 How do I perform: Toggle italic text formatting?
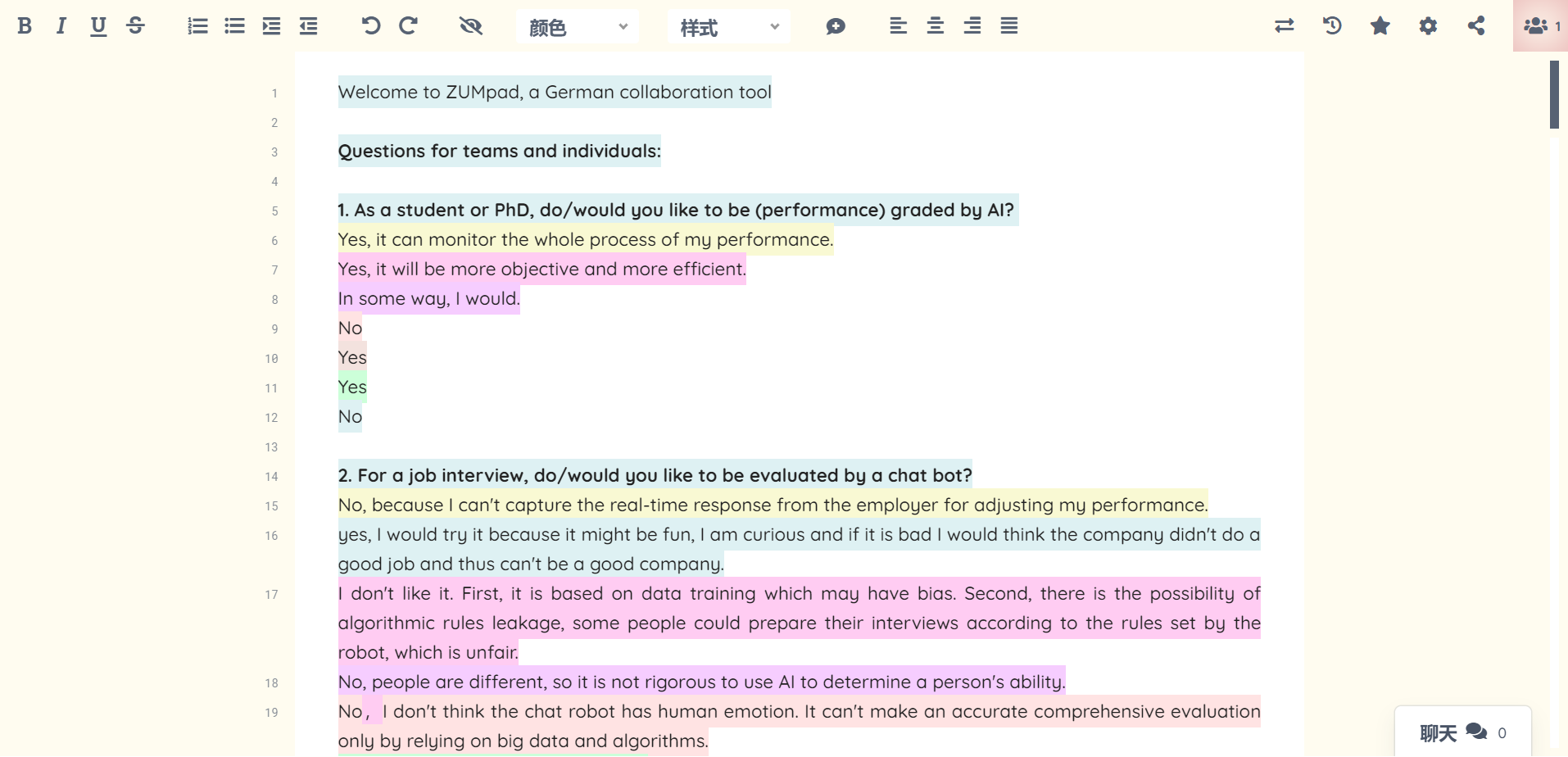point(61,26)
